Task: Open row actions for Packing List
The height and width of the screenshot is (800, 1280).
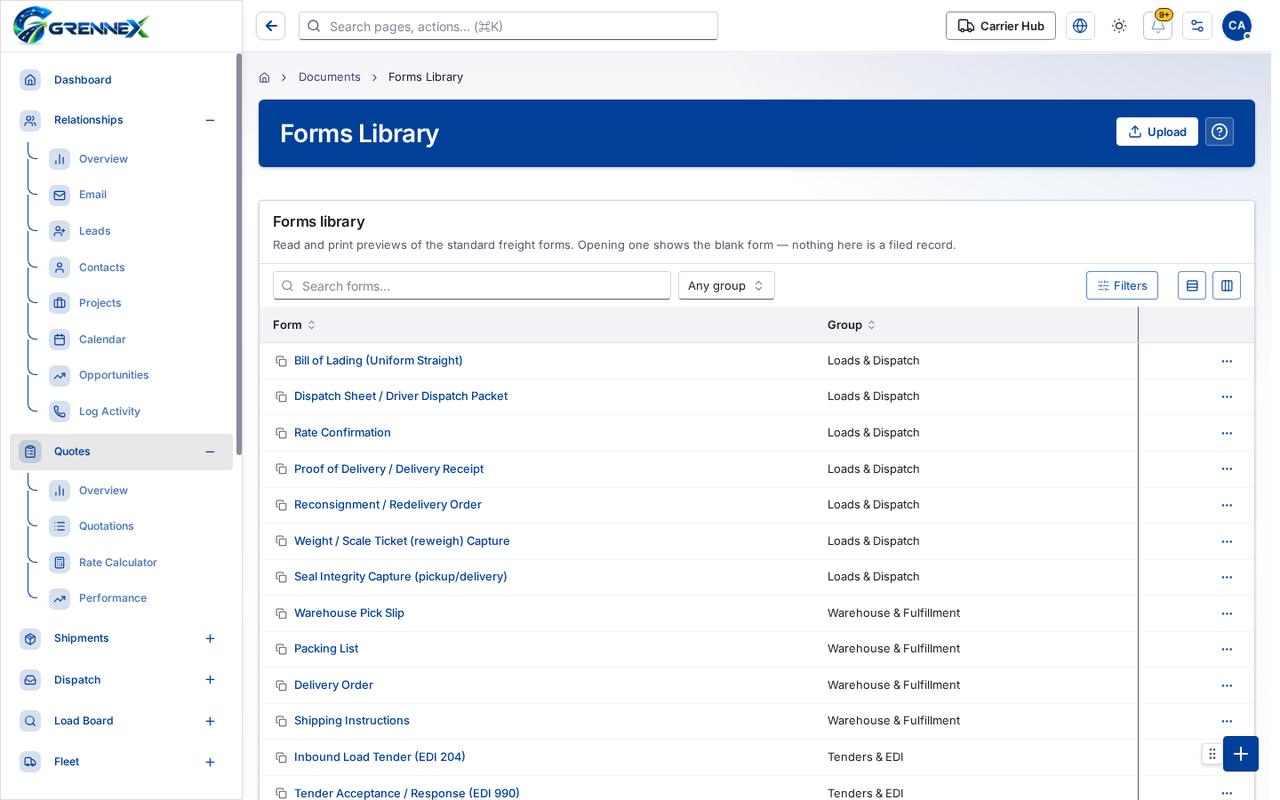Action: coord(1227,649)
